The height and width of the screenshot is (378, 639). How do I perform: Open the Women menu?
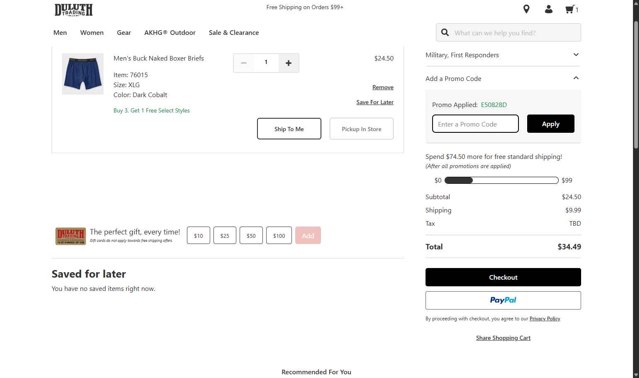point(92,33)
